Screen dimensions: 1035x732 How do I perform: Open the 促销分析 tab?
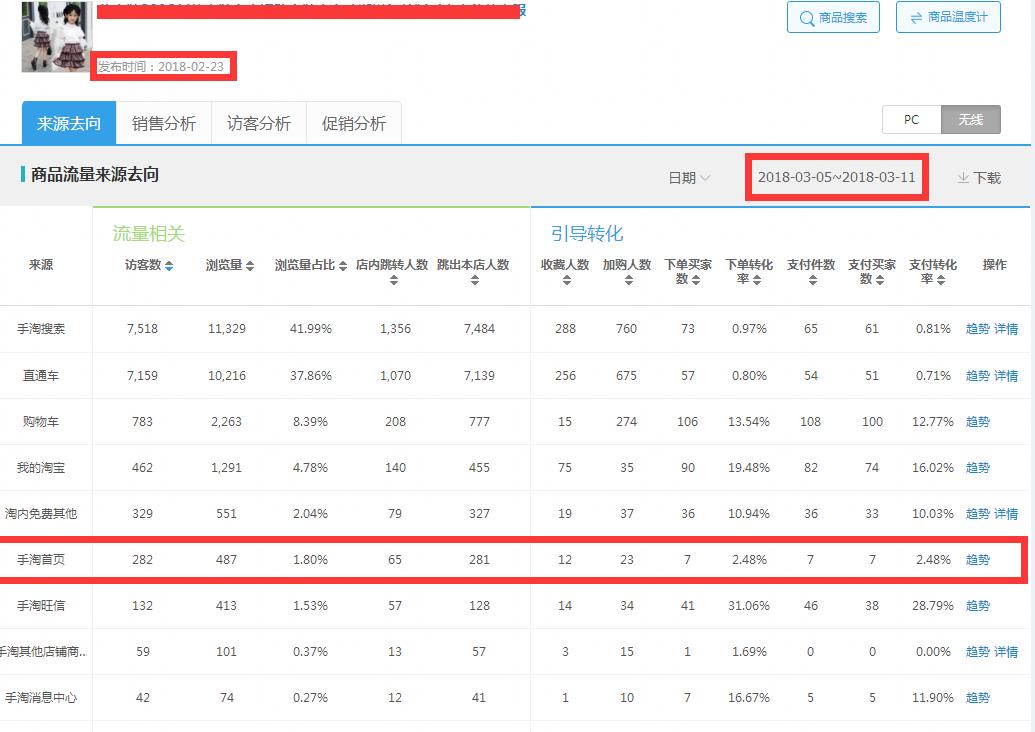pos(354,122)
